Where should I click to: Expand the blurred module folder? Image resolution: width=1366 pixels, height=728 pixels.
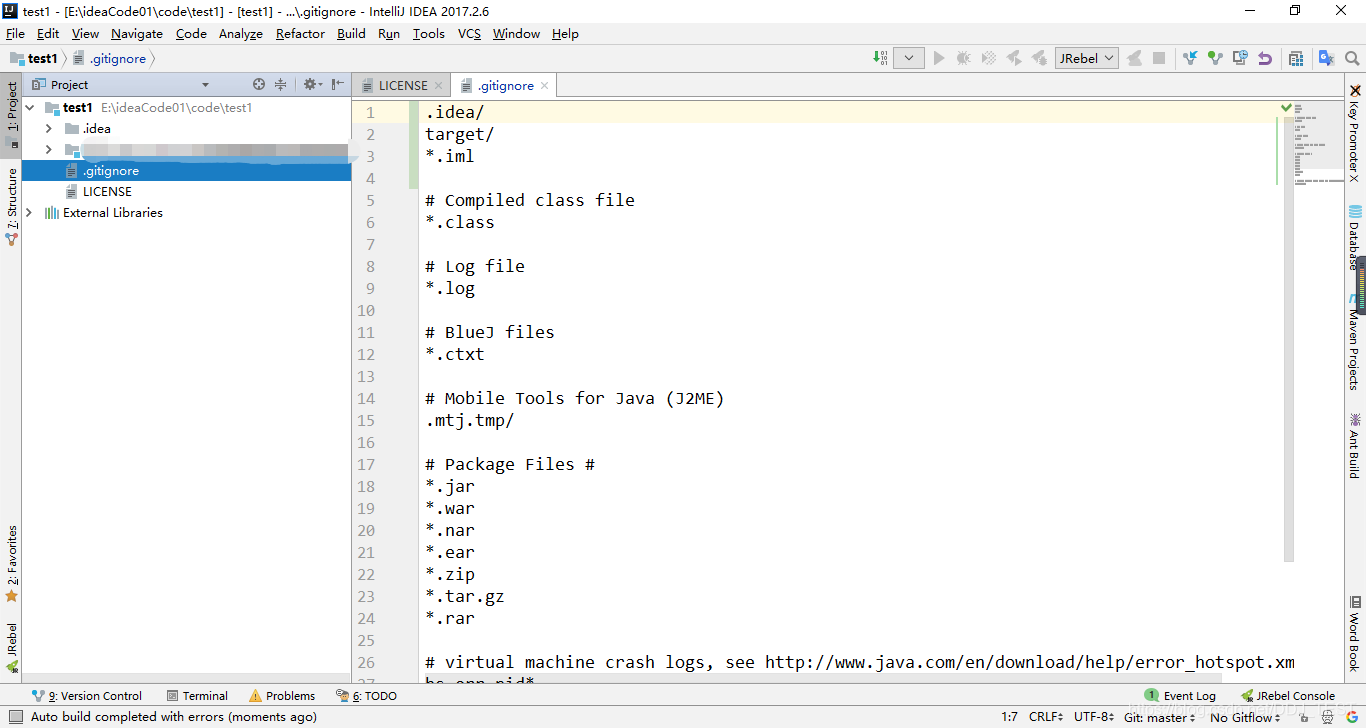pos(48,150)
